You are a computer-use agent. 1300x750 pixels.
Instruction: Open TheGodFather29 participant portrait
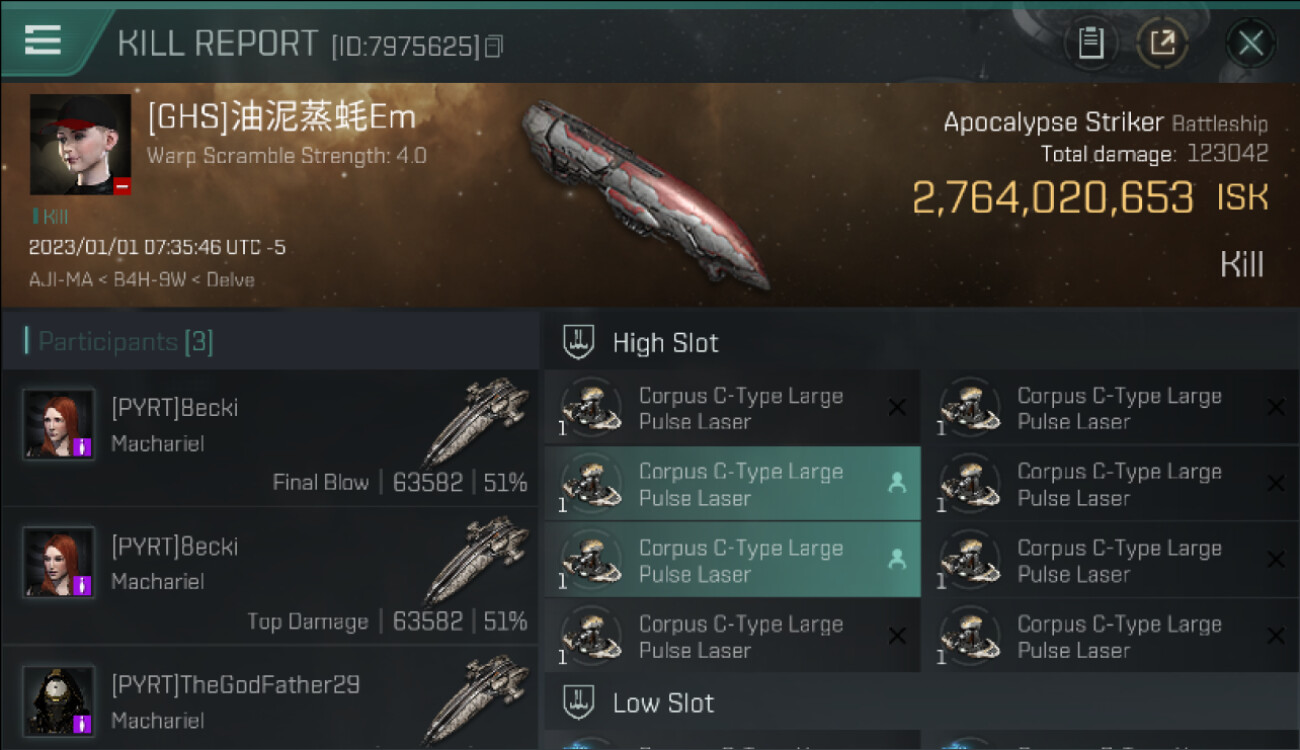pyautogui.click(x=60, y=700)
